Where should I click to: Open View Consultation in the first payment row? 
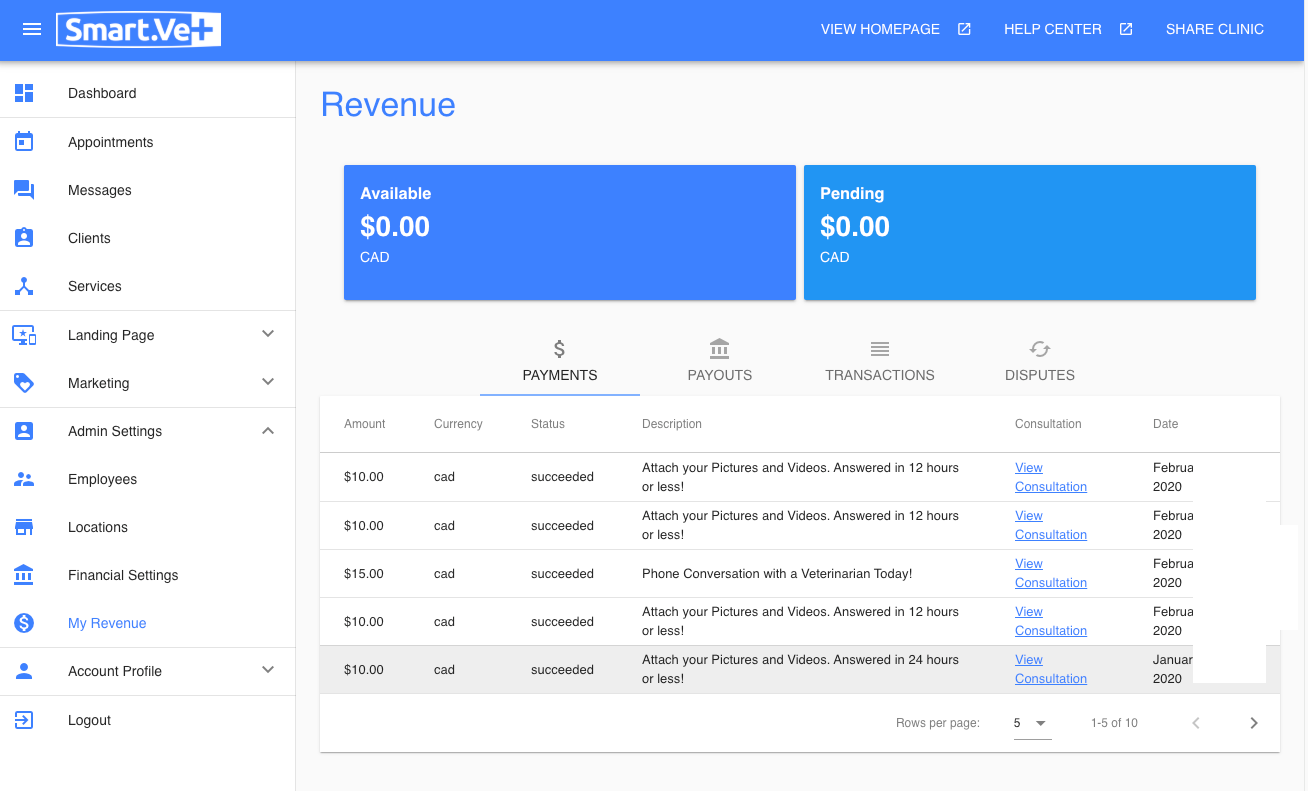pyautogui.click(x=1051, y=477)
